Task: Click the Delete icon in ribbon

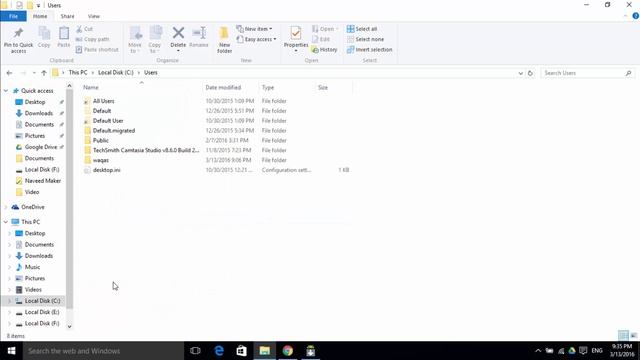Action: click(178, 33)
